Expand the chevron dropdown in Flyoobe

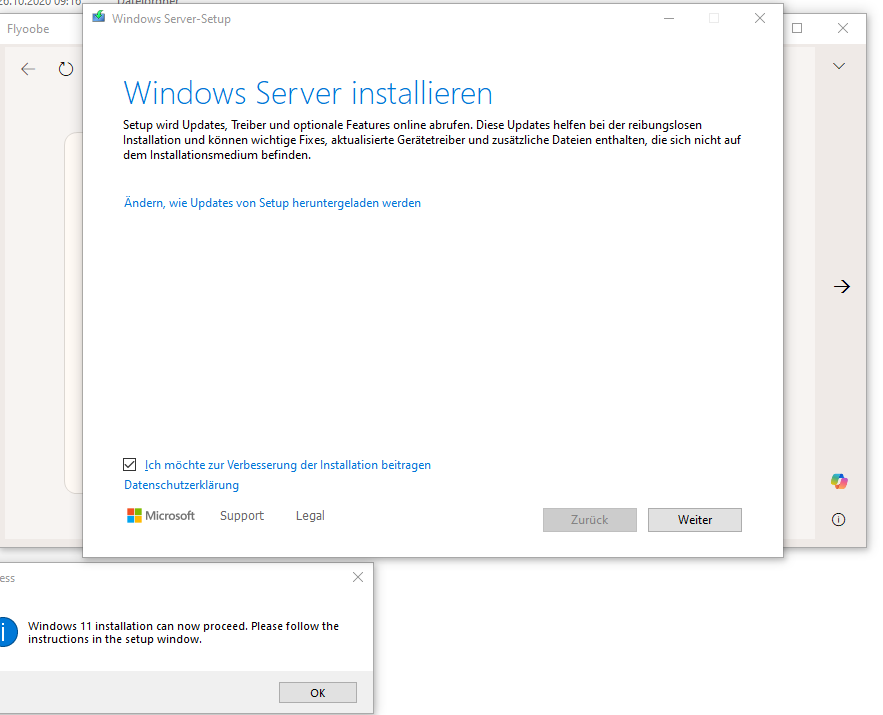point(839,66)
